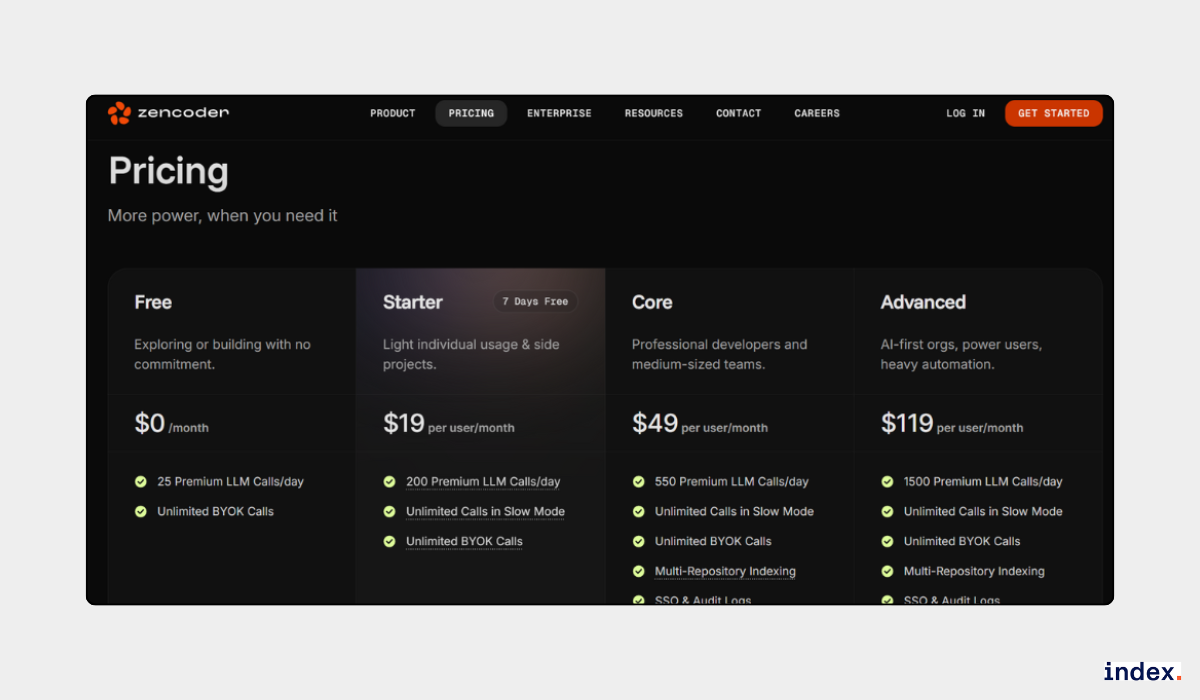Image resolution: width=1200 pixels, height=700 pixels.
Task: Click the 7 Days Free badge on Starter
Action: click(534, 301)
